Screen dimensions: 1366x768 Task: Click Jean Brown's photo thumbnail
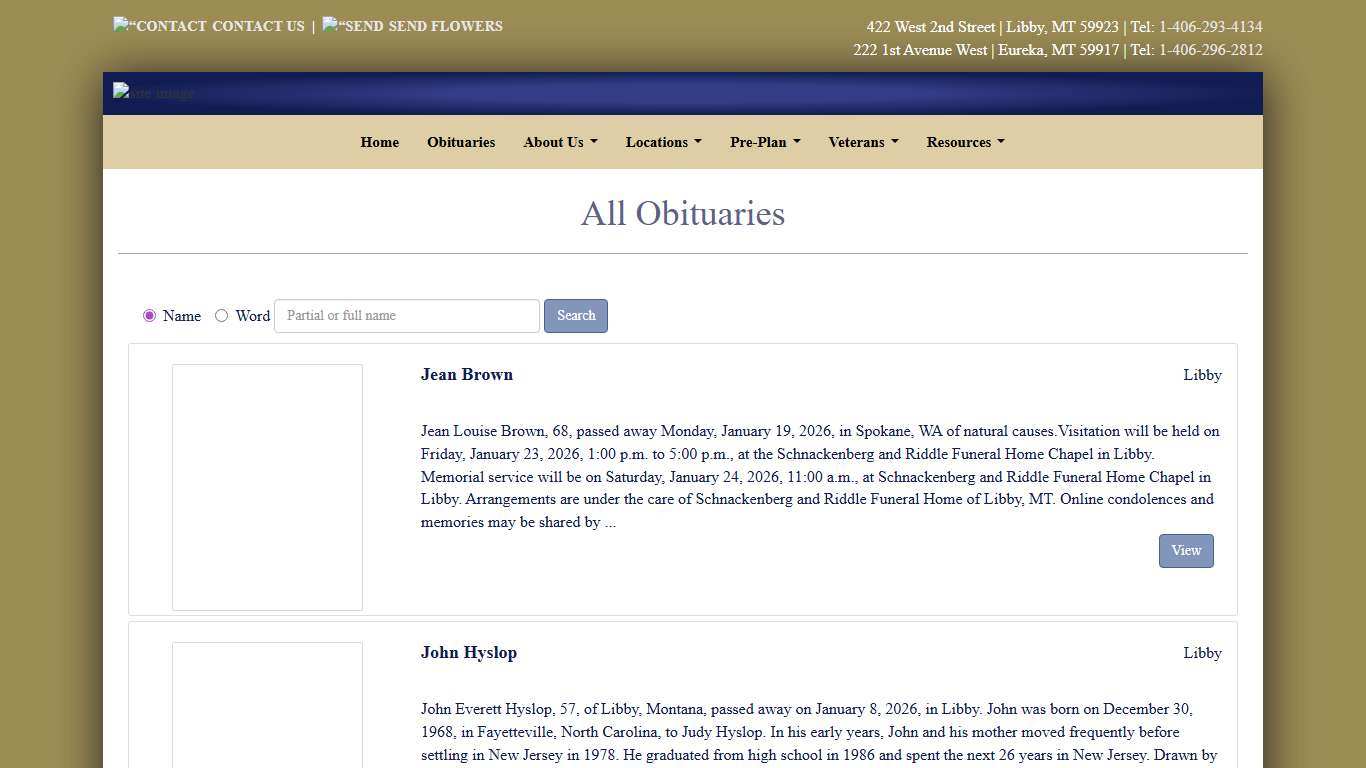click(267, 488)
